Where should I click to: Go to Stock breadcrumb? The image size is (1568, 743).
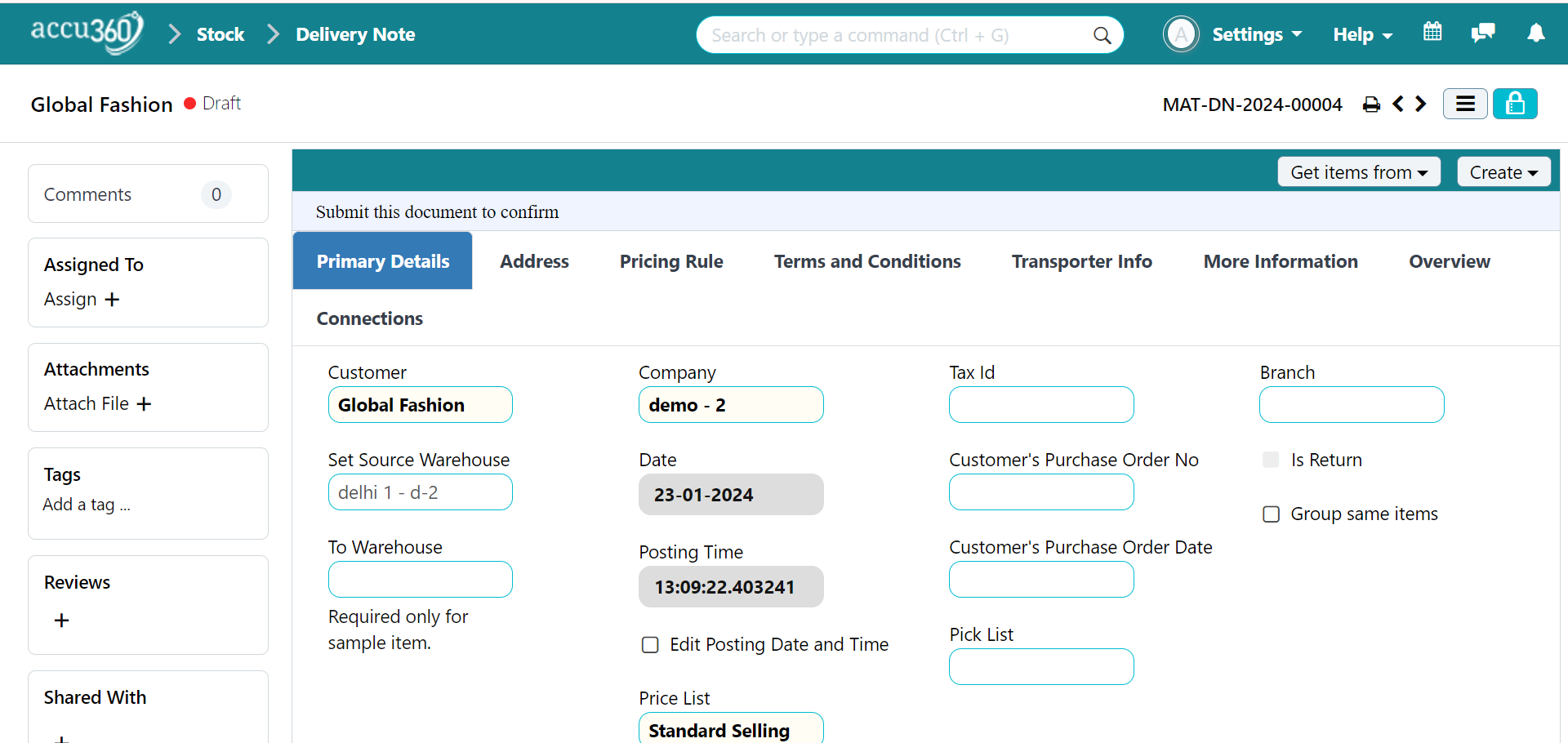coord(220,34)
